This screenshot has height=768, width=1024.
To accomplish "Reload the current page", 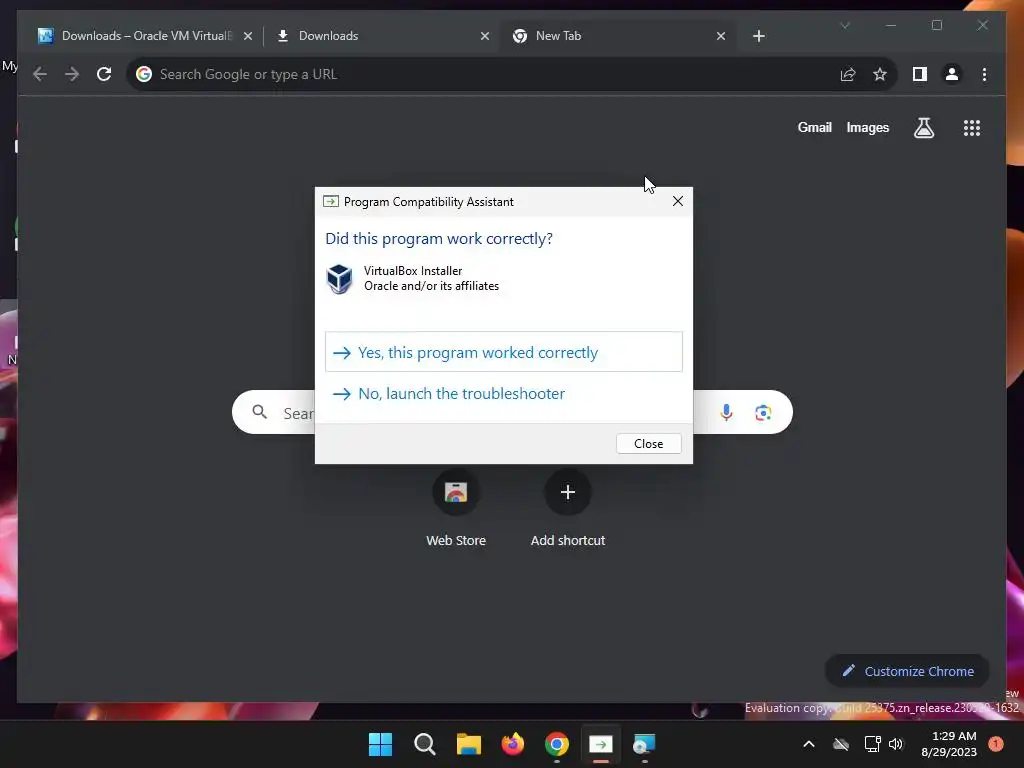I will (104, 74).
